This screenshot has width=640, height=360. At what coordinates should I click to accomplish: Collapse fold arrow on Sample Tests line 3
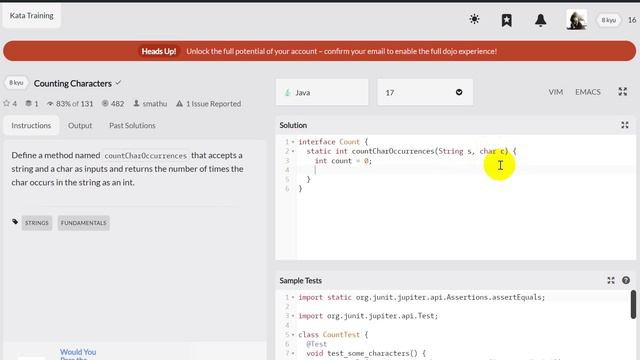click(293, 316)
